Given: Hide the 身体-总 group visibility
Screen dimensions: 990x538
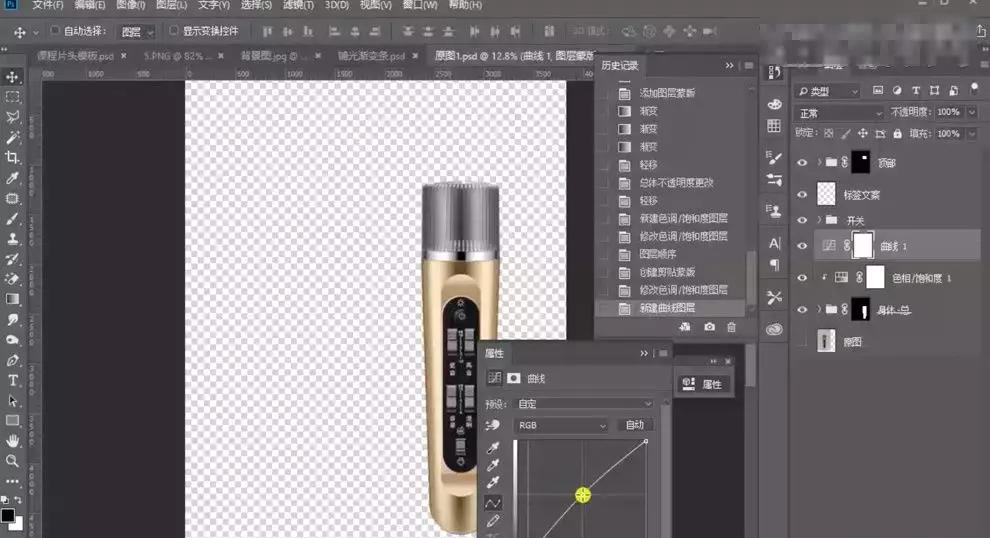Looking at the screenshot, I should [802, 309].
